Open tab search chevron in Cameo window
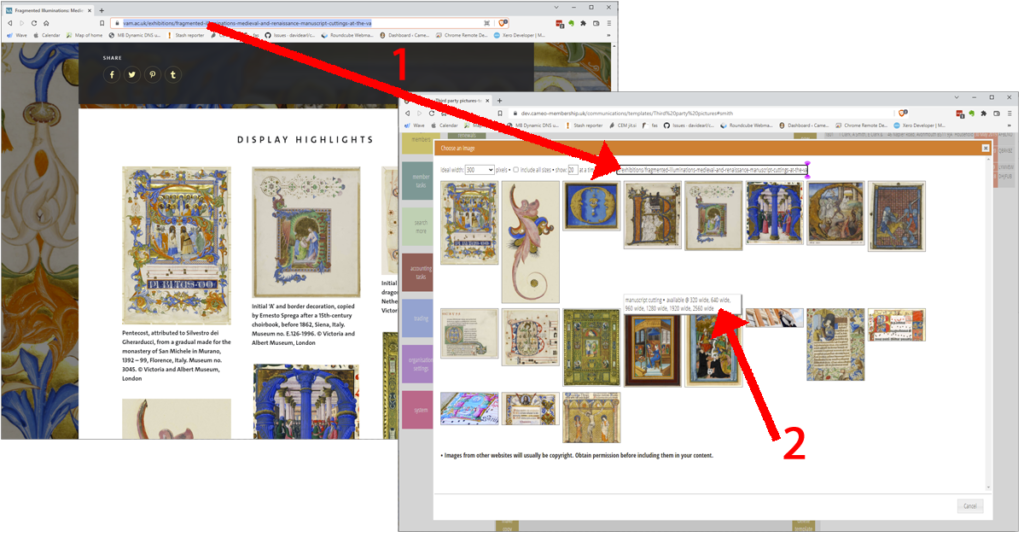The width and height of the screenshot is (1024, 537). coord(956,97)
